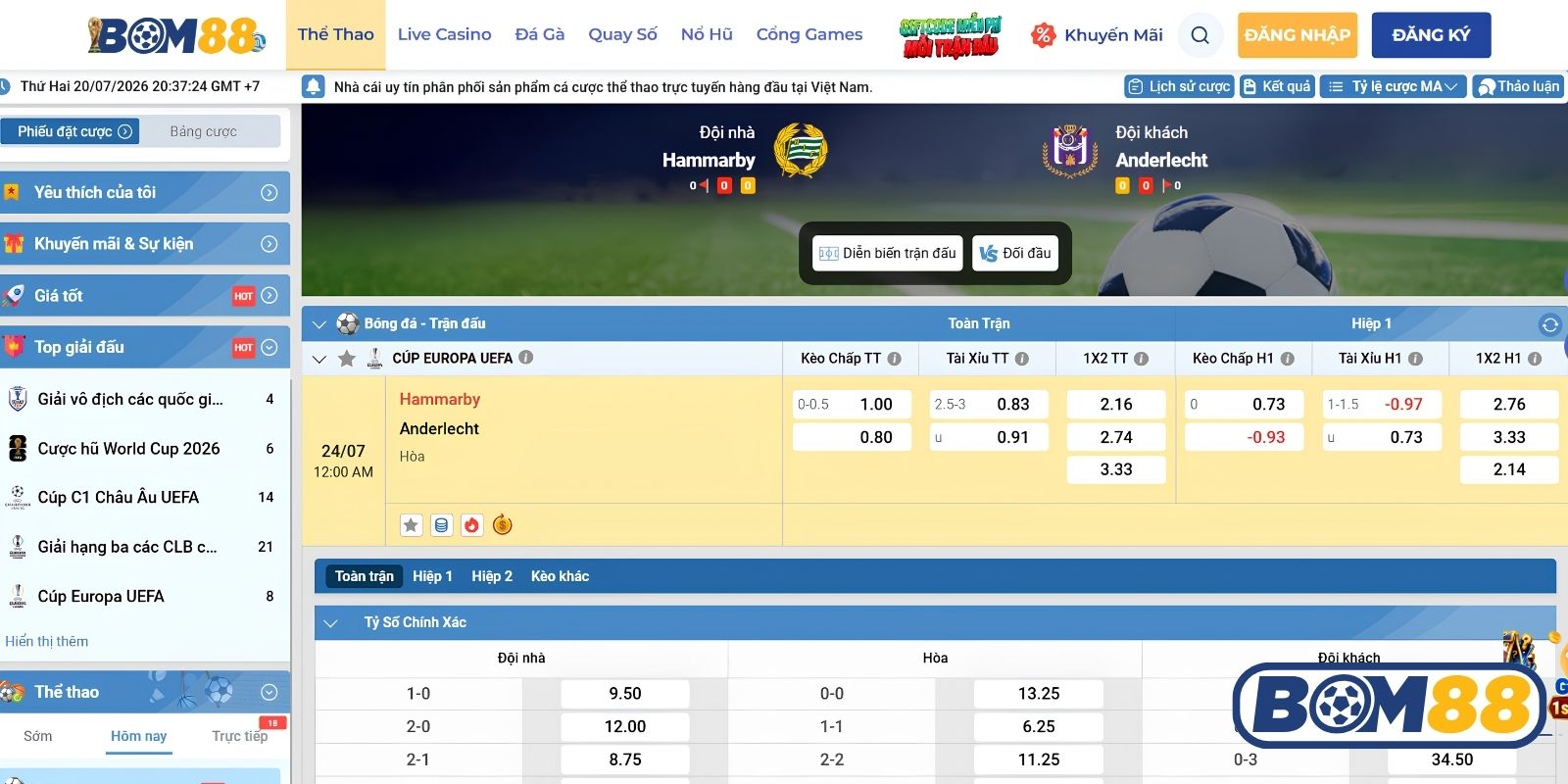Click the Cúp C1 Châu Âu UEFA league icon

18,498
